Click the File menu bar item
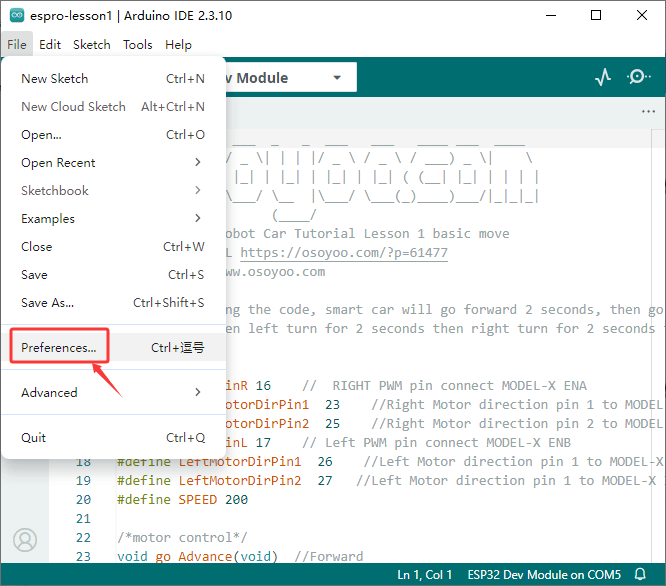This screenshot has height=586, width=666. point(17,45)
